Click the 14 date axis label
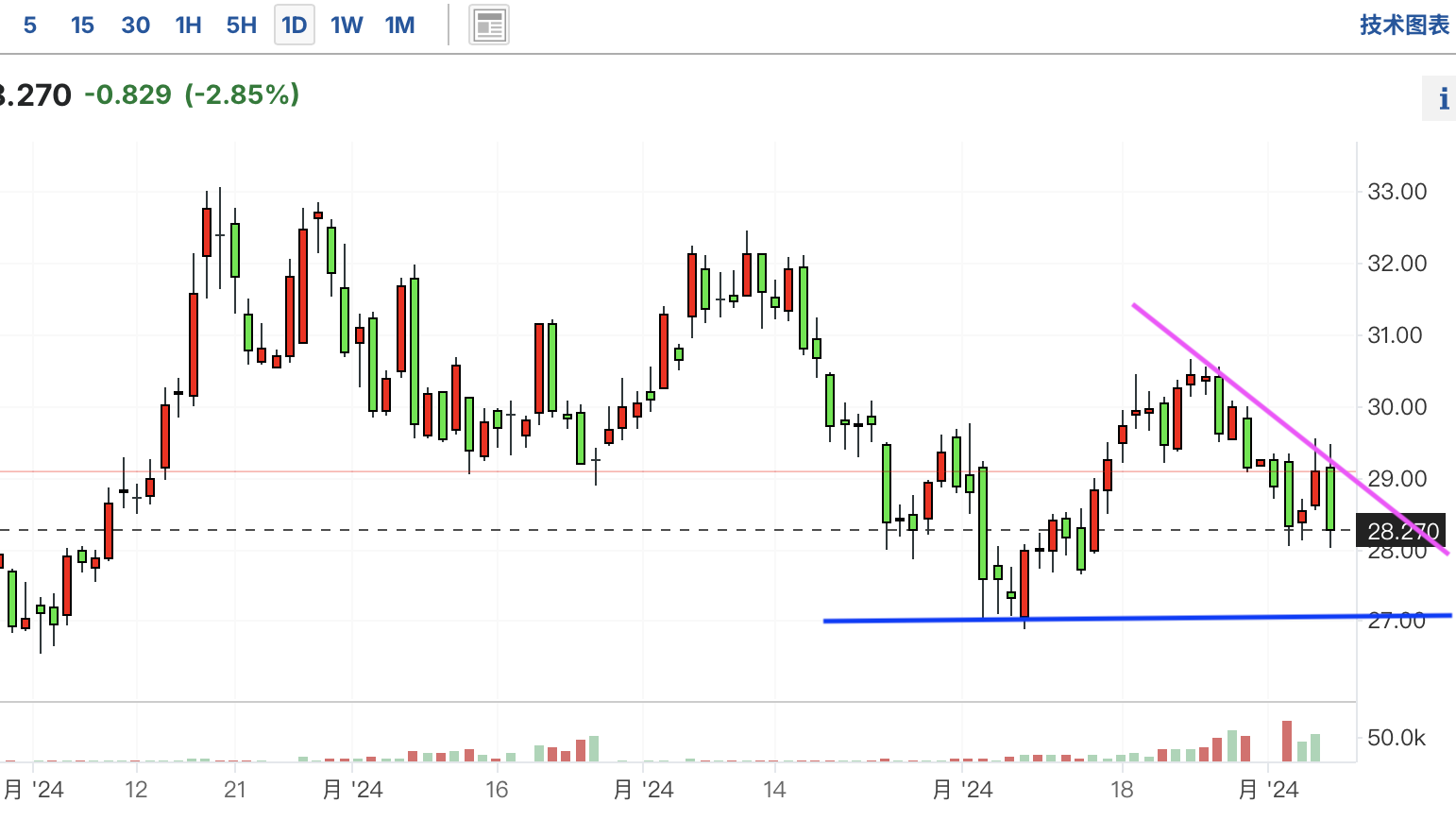Image resolution: width=1456 pixels, height=820 pixels. (774, 790)
